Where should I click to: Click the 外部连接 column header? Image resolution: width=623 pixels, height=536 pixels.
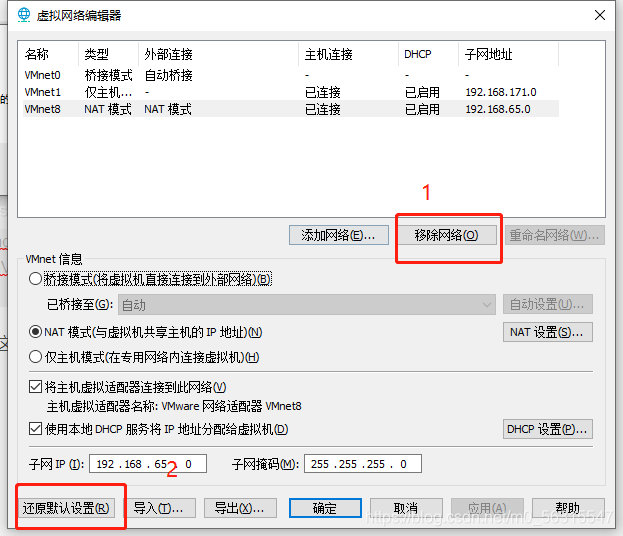pos(218,54)
